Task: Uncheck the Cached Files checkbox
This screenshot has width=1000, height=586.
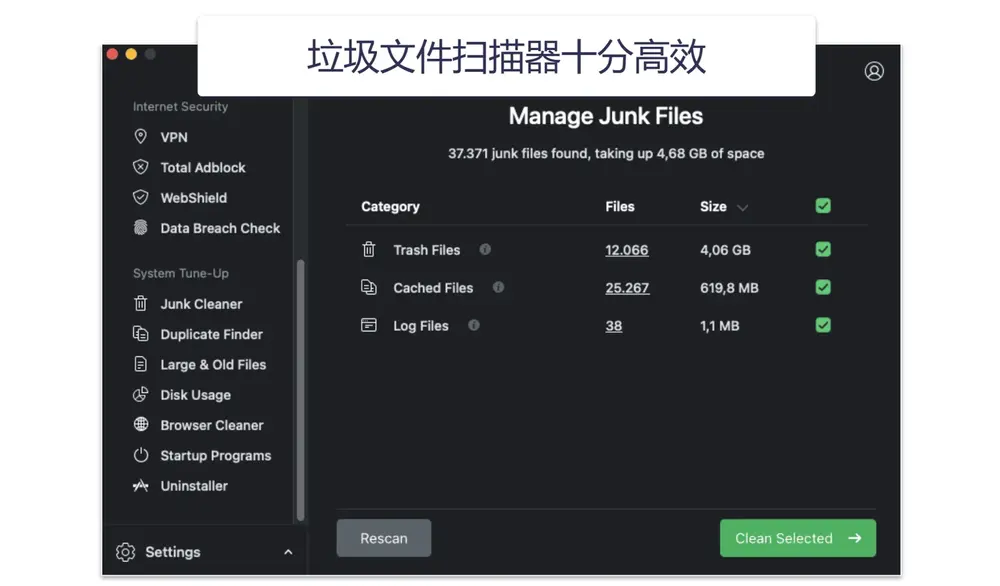Action: click(823, 287)
